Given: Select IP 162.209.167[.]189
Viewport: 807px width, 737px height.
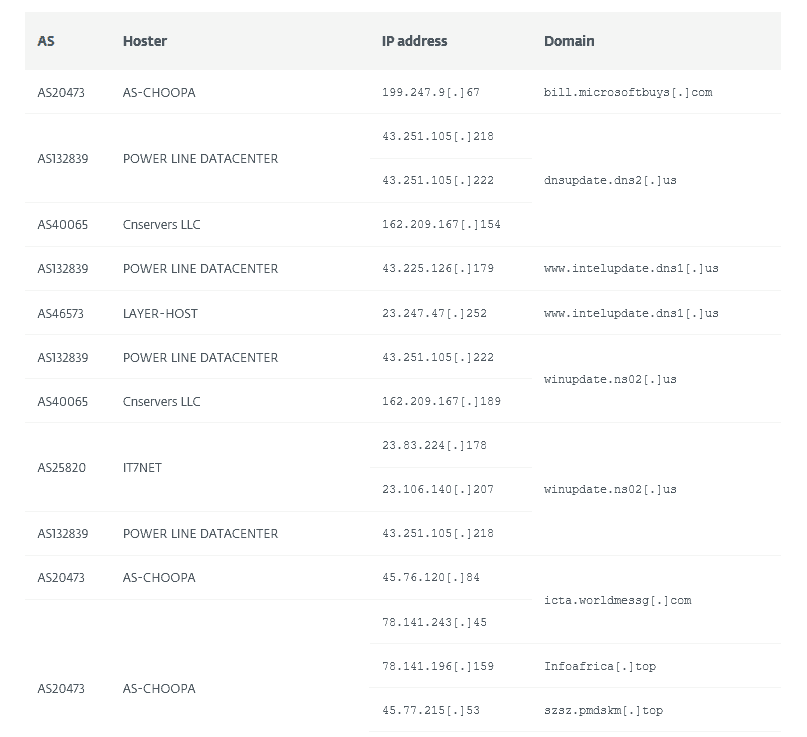Looking at the screenshot, I should [441, 401].
